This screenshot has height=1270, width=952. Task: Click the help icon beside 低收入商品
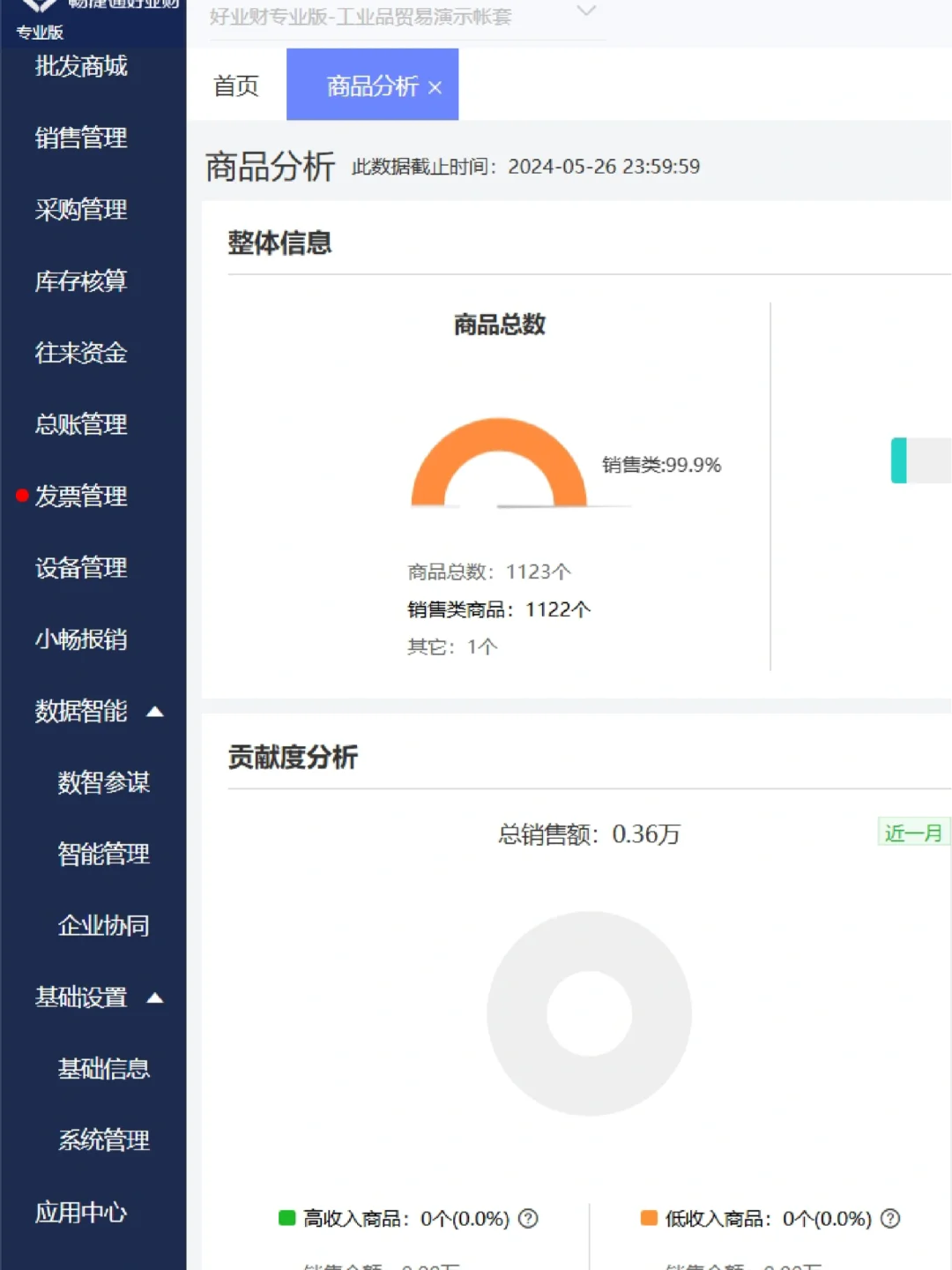tap(890, 1219)
